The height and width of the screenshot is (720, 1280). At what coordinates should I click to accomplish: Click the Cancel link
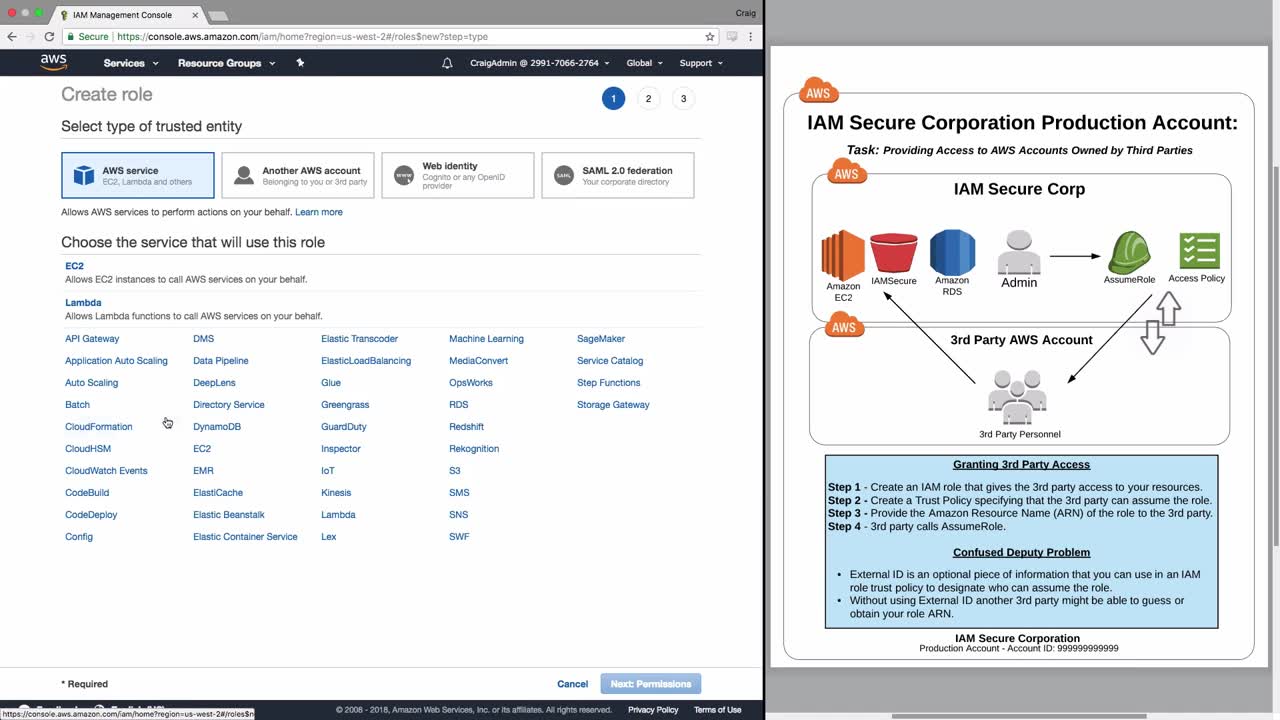572,684
